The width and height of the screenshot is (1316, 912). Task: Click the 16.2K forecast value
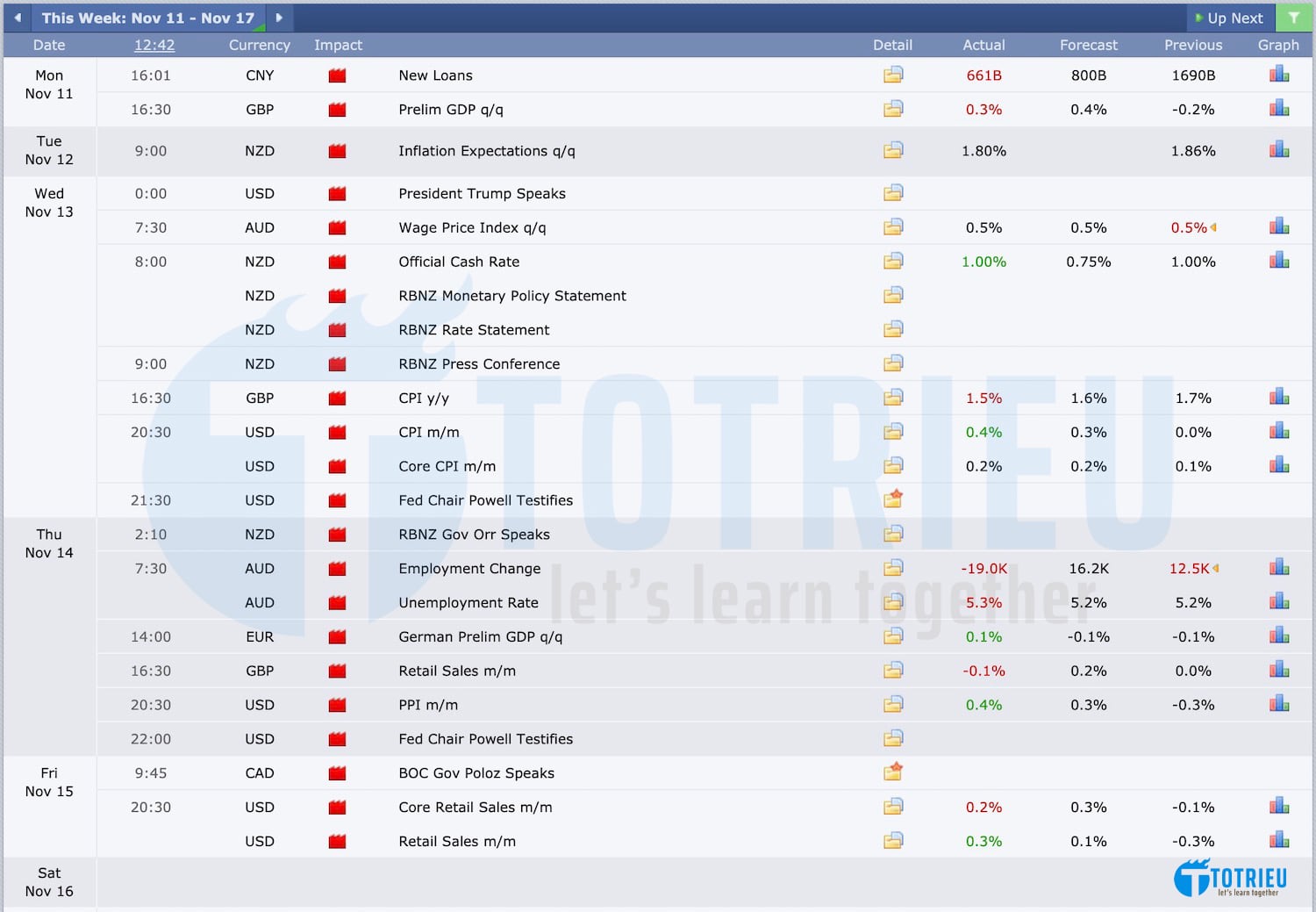[1088, 569]
